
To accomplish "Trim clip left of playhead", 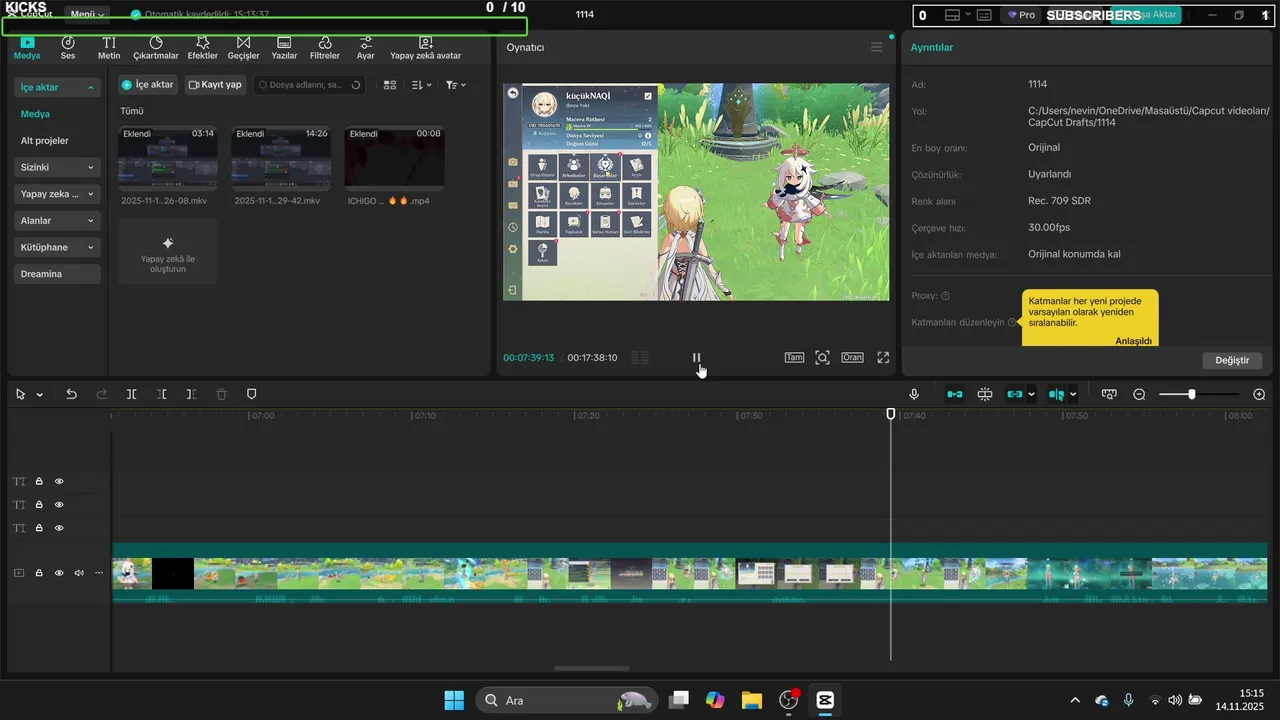I will (x=161, y=395).
